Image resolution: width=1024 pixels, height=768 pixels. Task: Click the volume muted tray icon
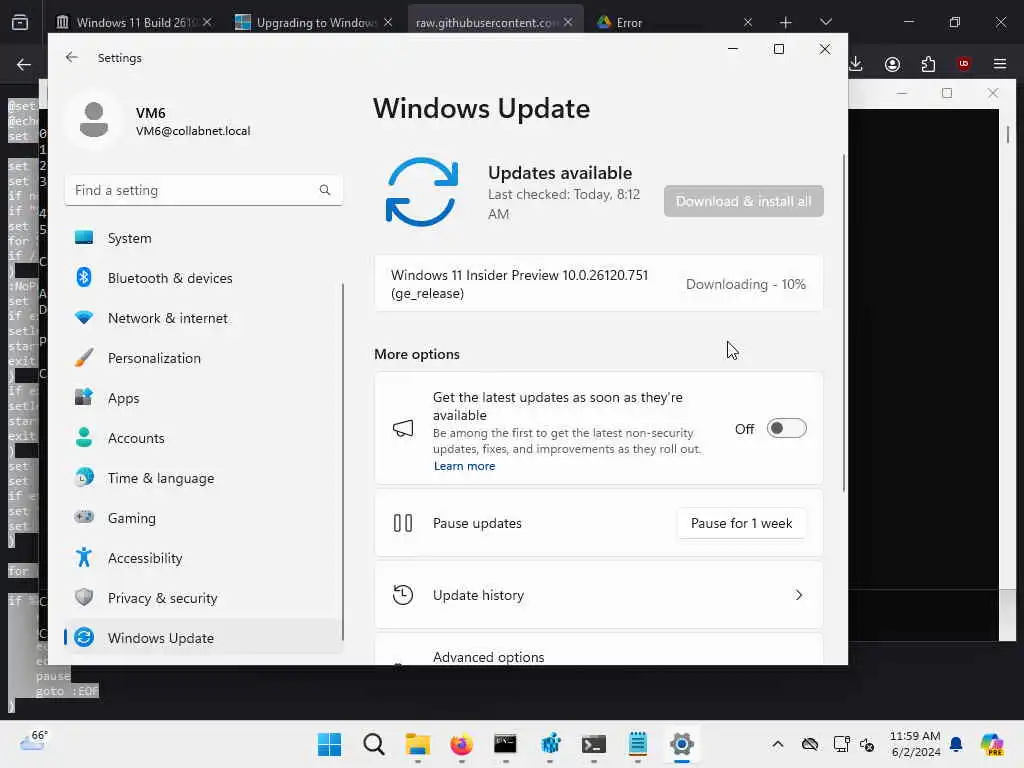[867, 744]
